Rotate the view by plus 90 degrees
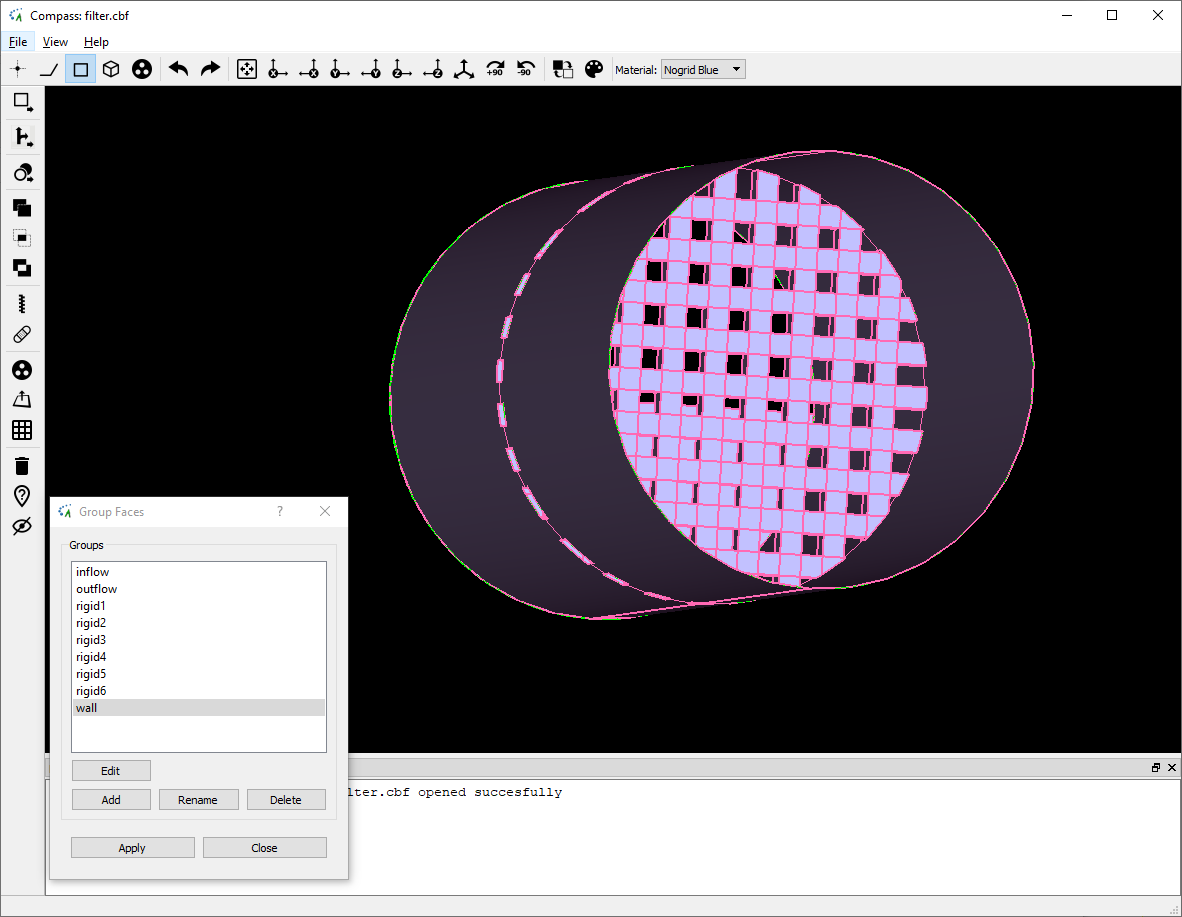 (x=495, y=69)
